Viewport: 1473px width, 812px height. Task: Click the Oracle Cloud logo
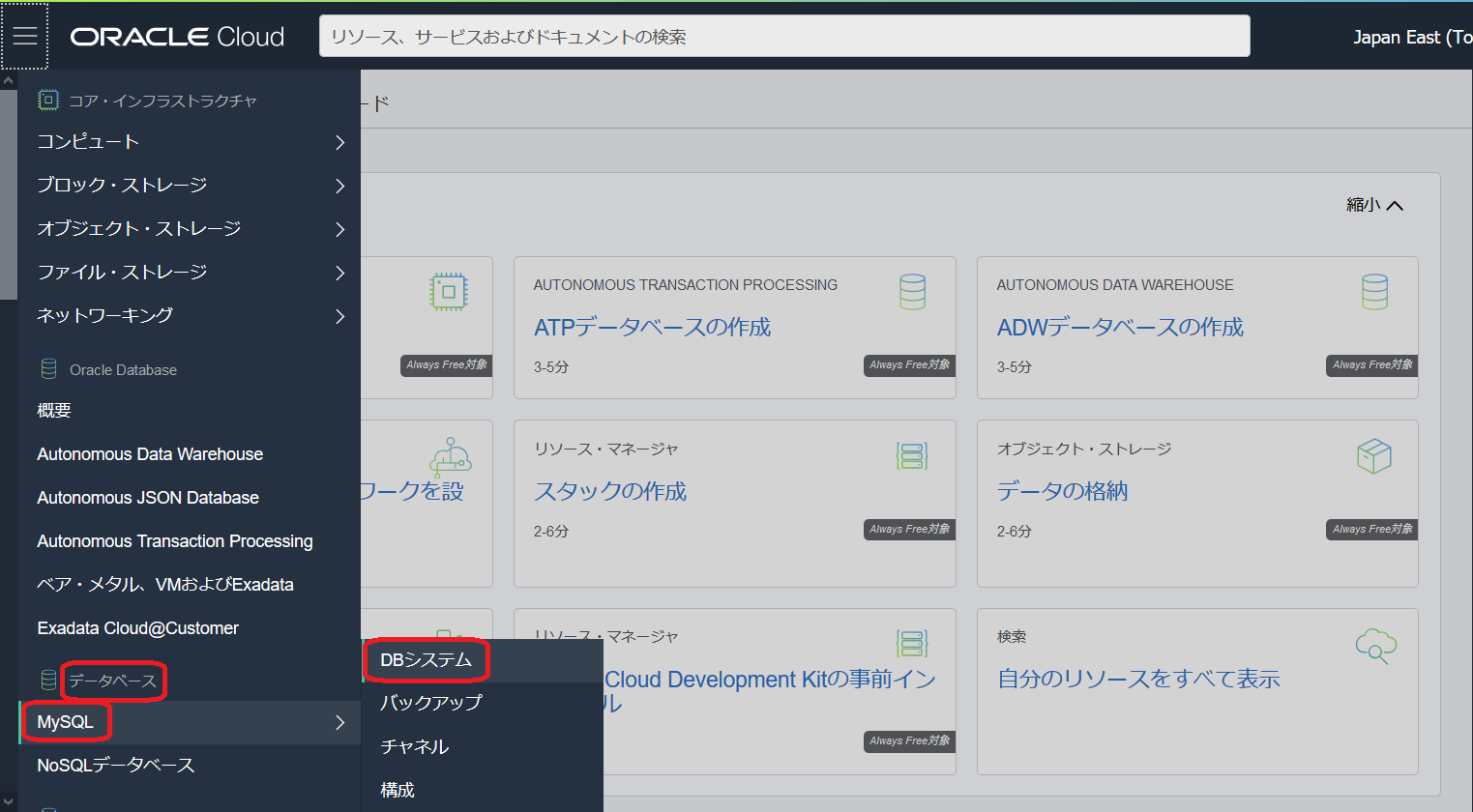point(177,37)
